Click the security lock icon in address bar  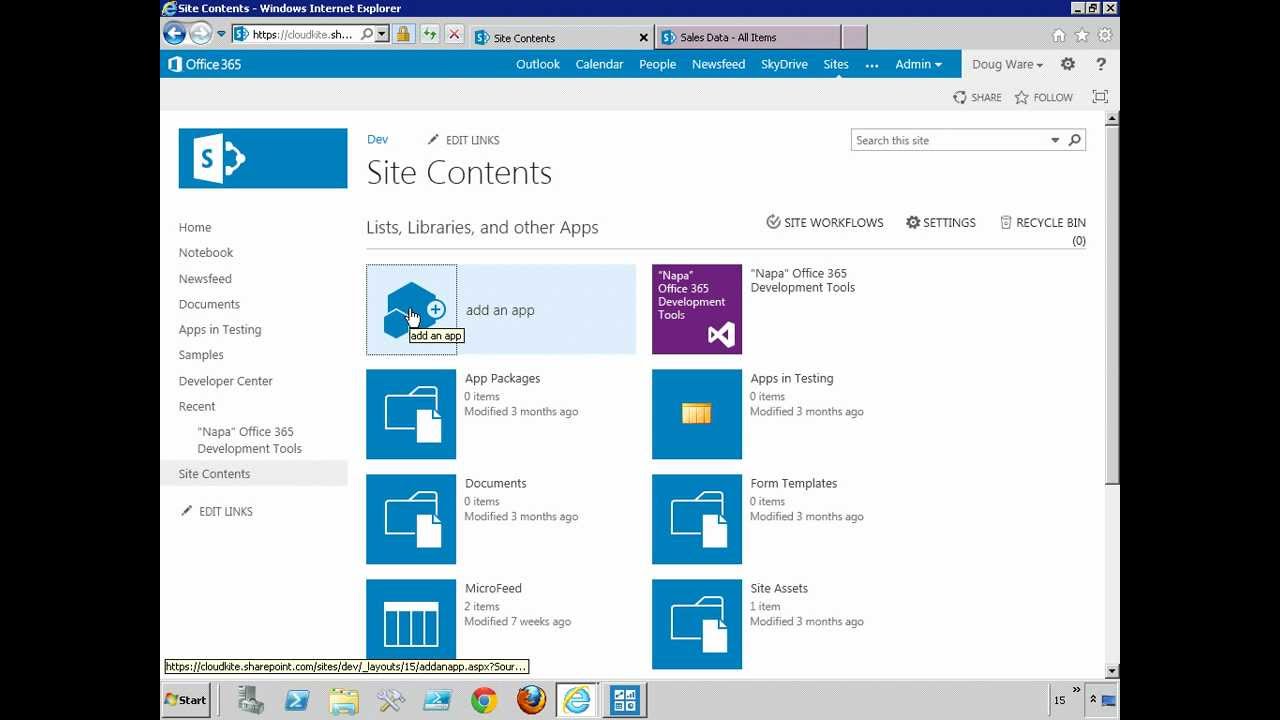click(x=403, y=34)
